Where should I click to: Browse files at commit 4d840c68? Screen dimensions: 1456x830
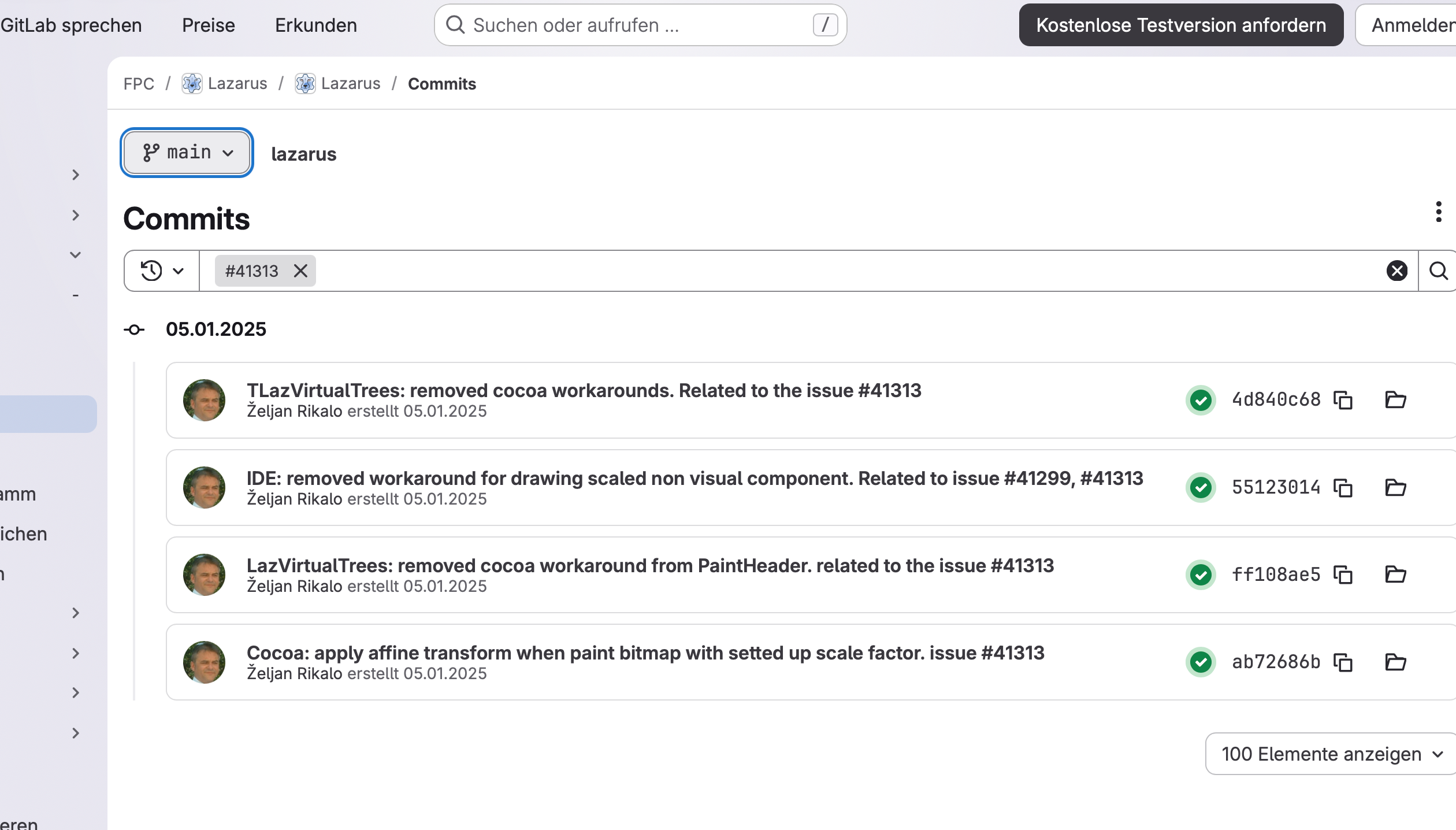click(1395, 400)
